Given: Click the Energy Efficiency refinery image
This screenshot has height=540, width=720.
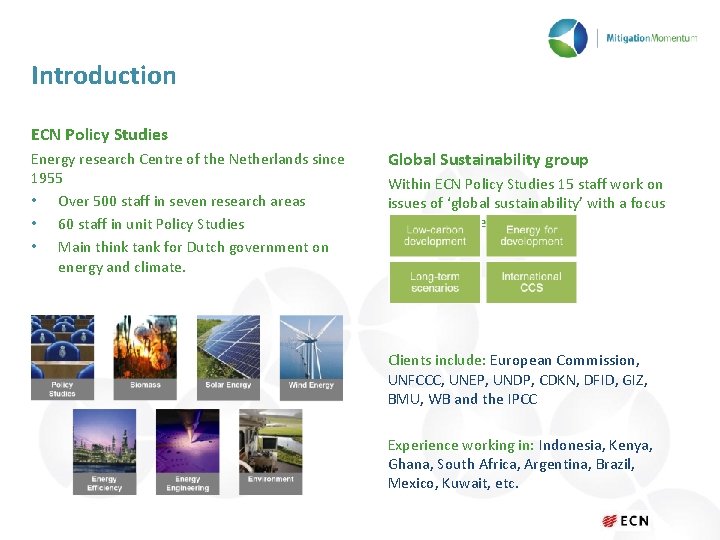Looking at the screenshot, I should (x=105, y=452).
